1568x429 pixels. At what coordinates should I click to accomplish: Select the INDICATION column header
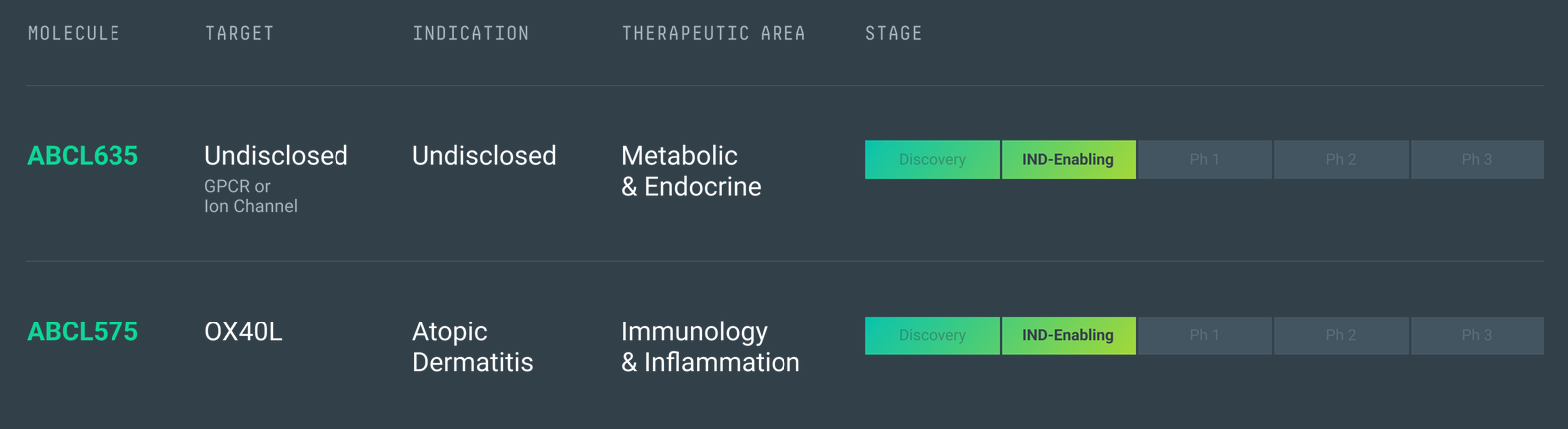[x=471, y=33]
